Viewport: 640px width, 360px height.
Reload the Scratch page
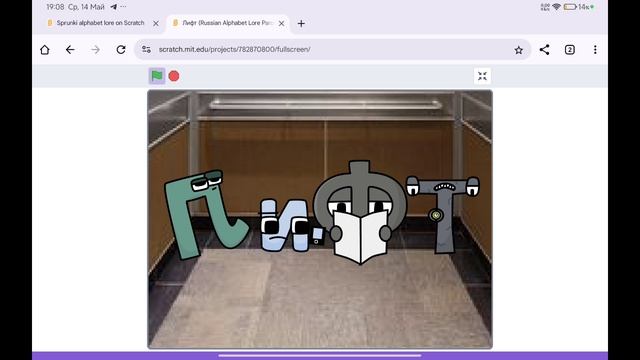(121, 50)
